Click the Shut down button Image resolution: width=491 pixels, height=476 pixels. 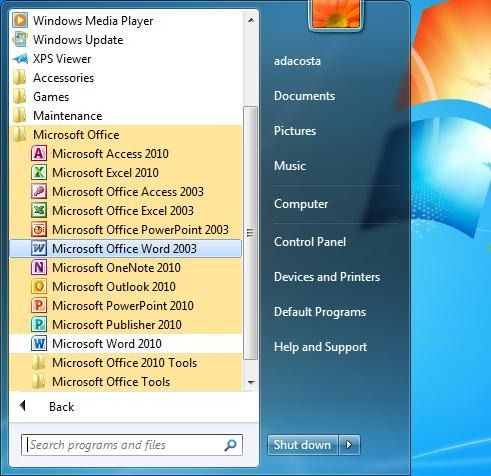[x=303, y=445]
